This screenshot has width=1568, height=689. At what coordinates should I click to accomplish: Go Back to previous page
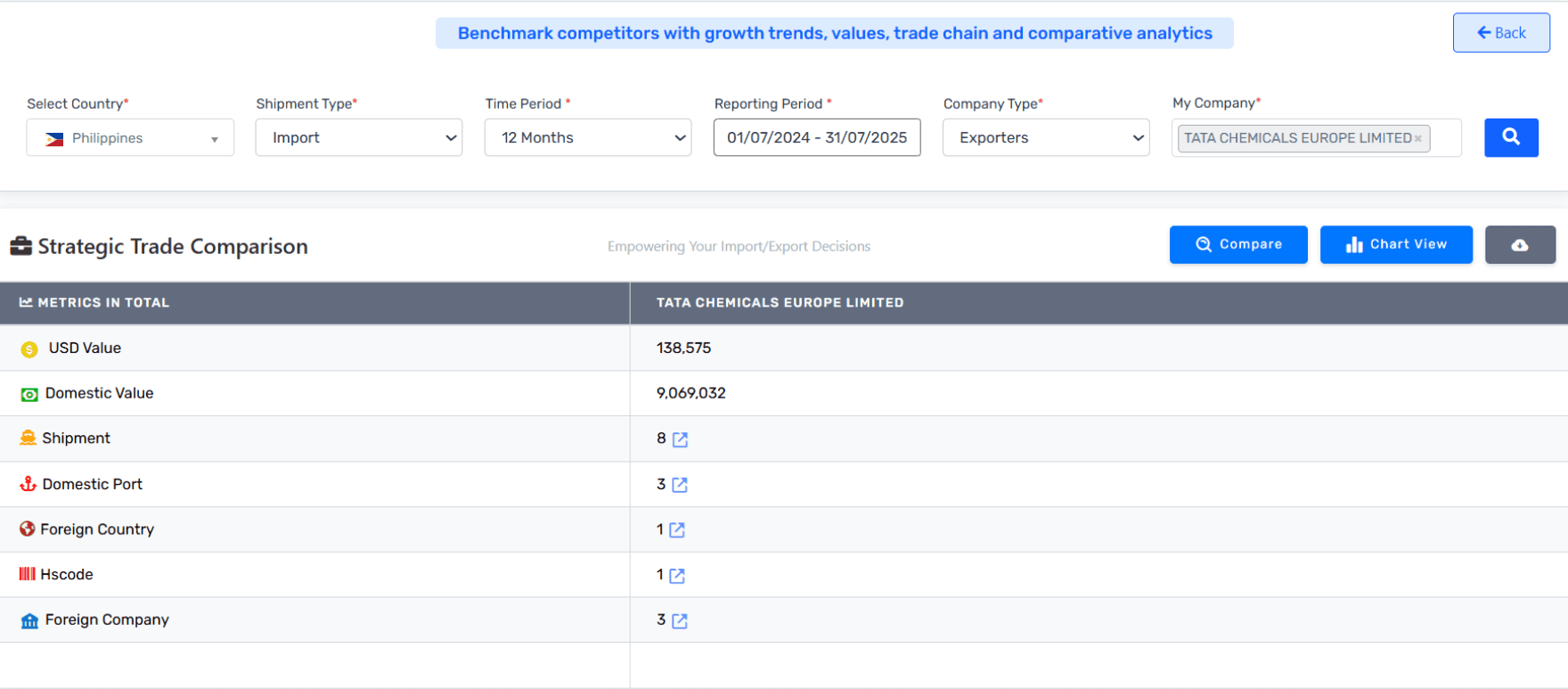click(1500, 33)
